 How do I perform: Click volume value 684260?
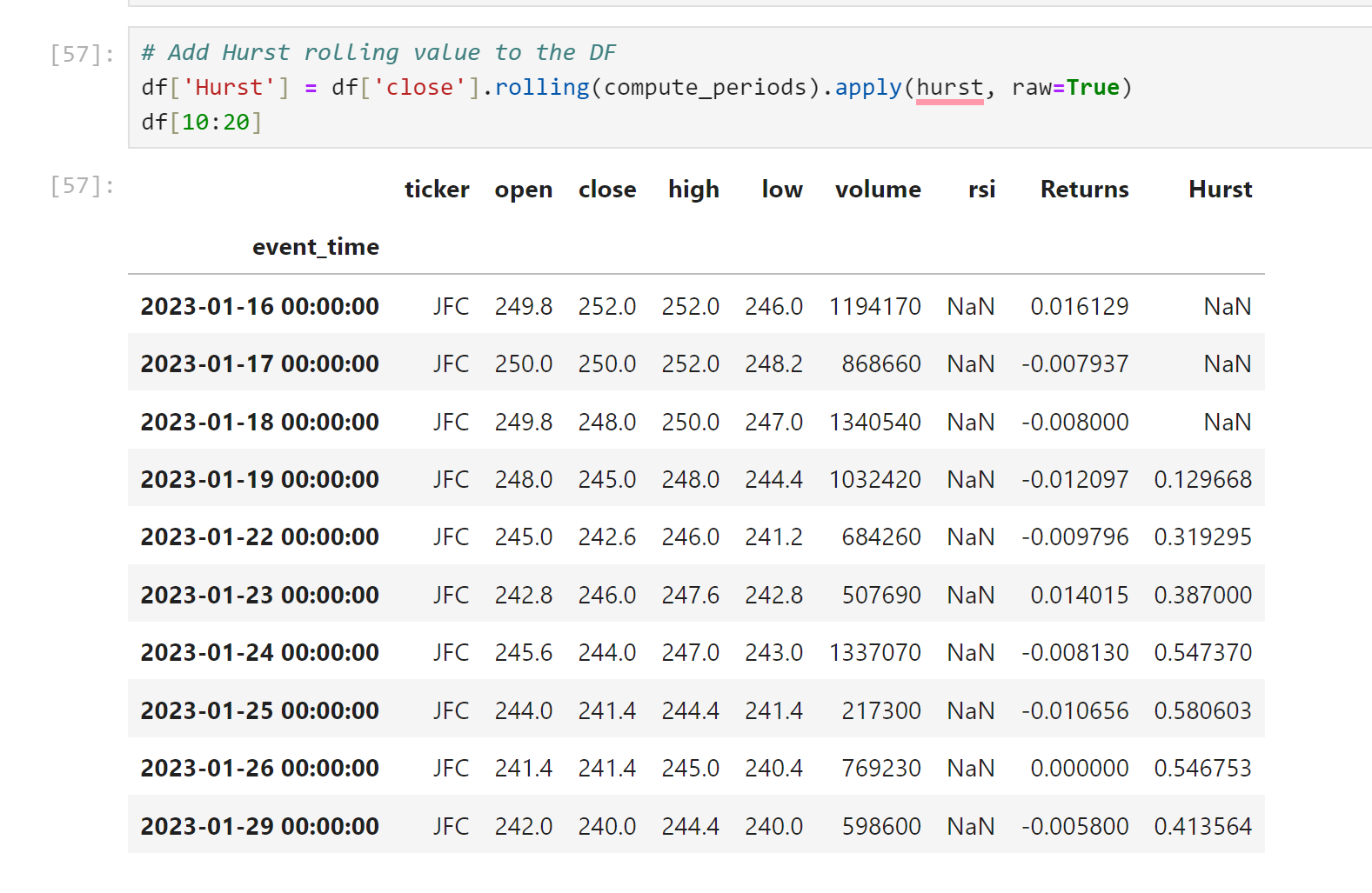point(881,536)
